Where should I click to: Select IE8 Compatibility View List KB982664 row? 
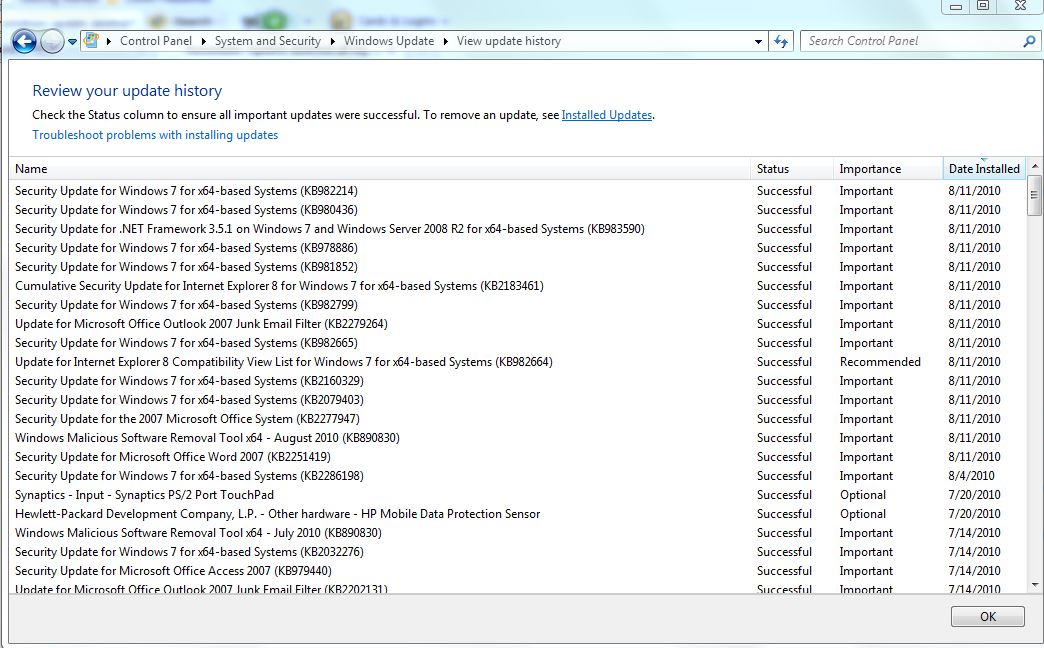(x=517, y=362)
